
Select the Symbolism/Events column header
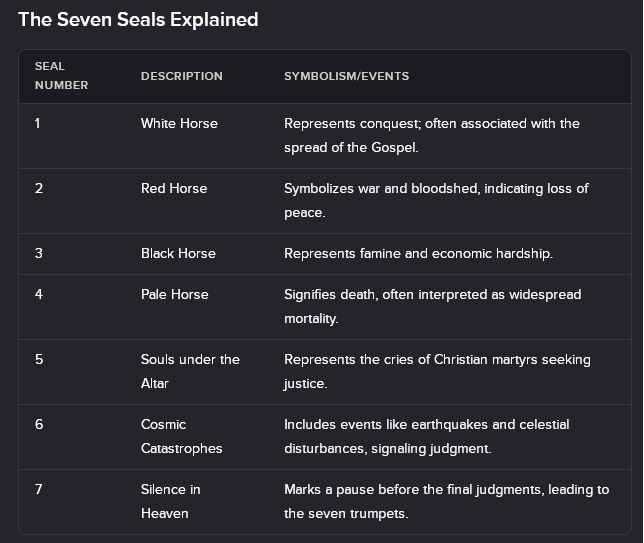click(347, 76)
